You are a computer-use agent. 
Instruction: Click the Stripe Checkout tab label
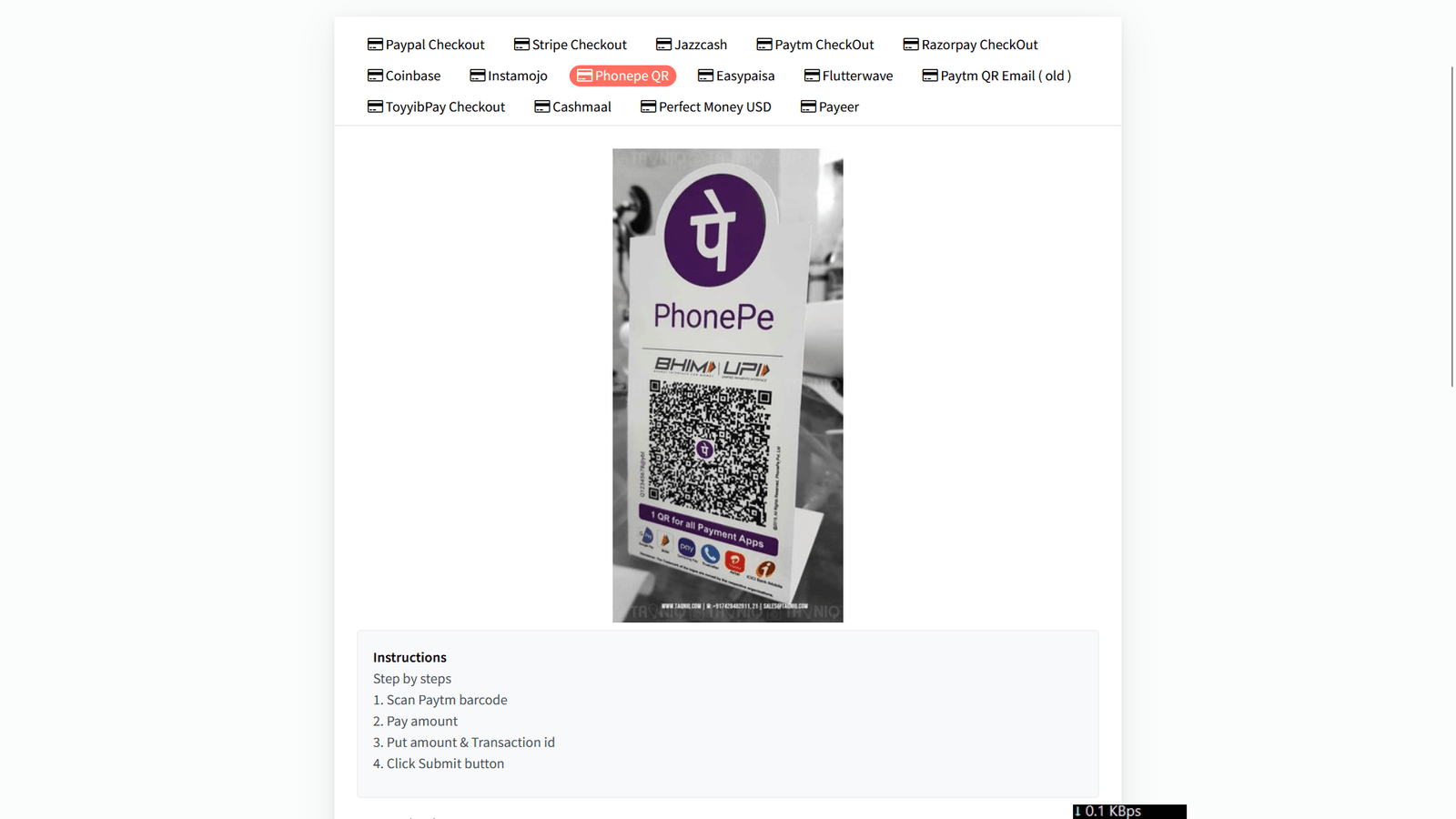[580, 45]
